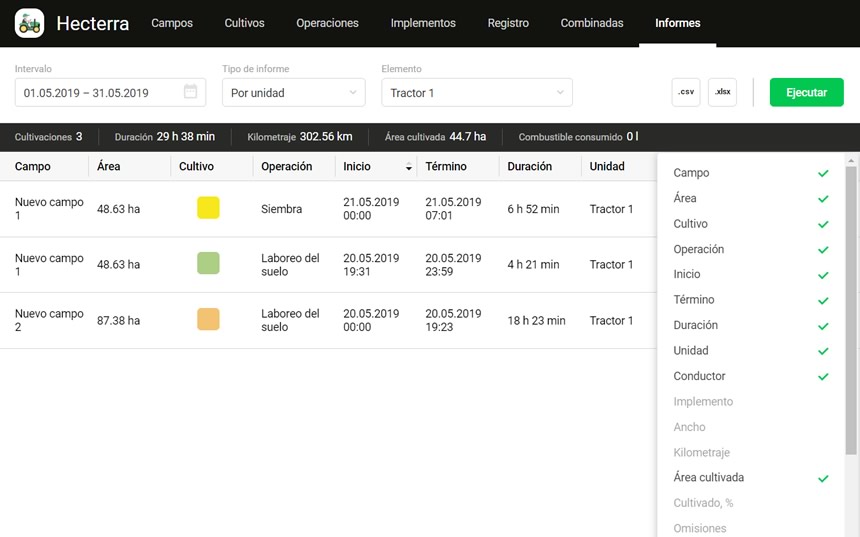Disable the Área cultivada column option
860x537 pixels.
pyautogui.click(x=822, y=478)
